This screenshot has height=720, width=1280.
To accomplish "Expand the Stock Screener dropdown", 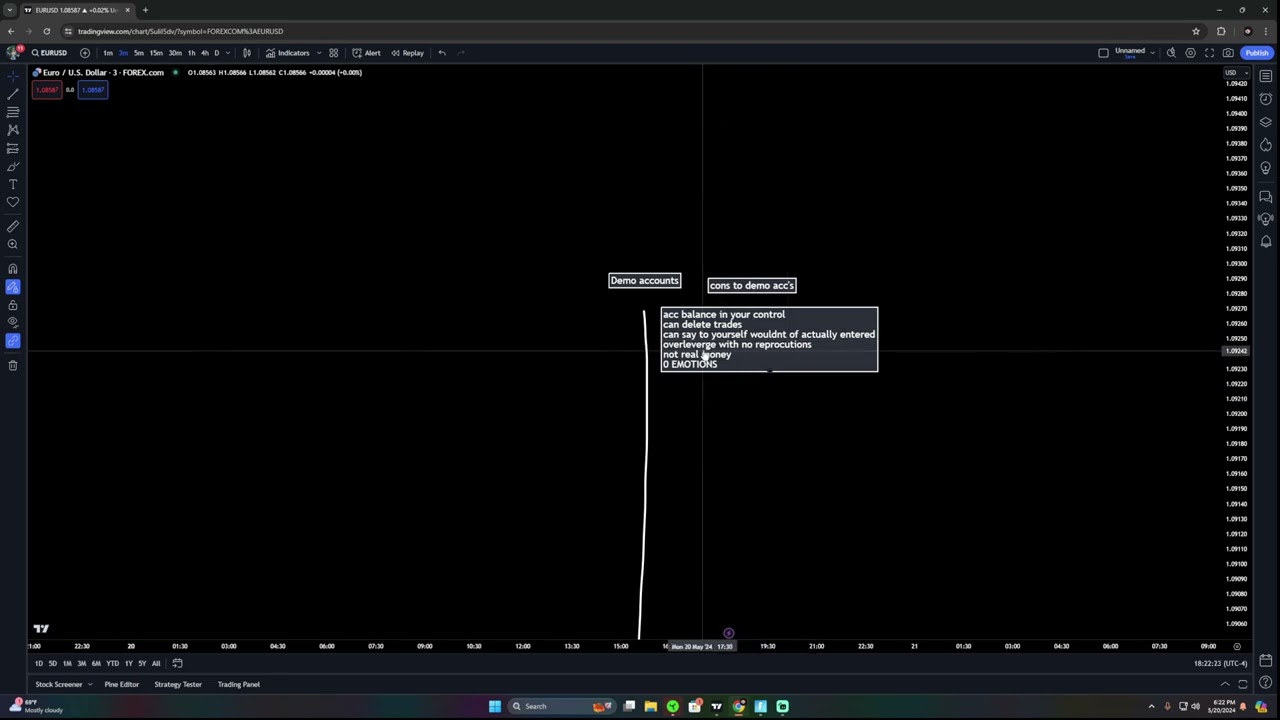I will tap(89, 684).
